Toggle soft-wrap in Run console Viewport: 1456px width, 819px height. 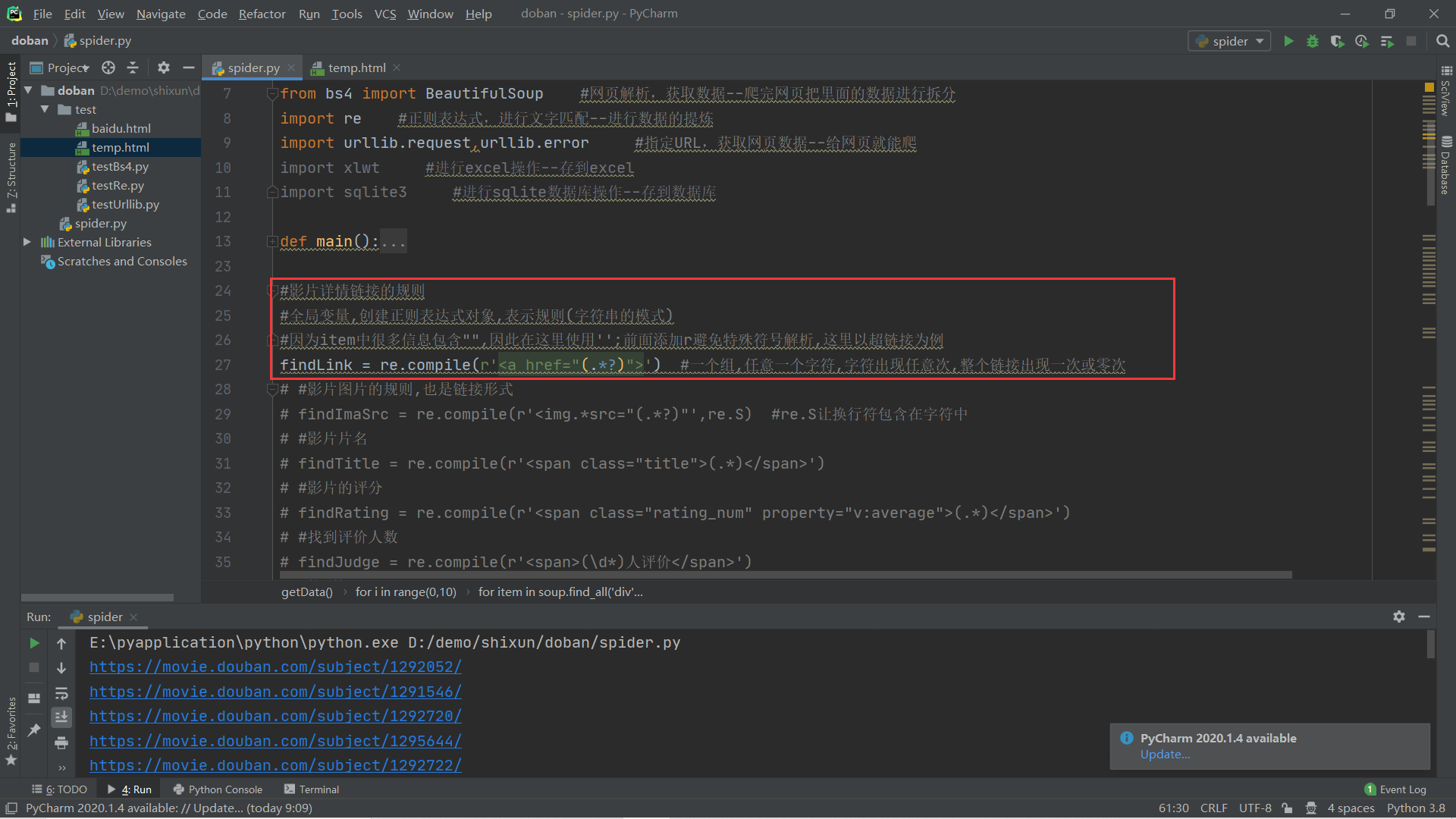[x=61, y=693]
